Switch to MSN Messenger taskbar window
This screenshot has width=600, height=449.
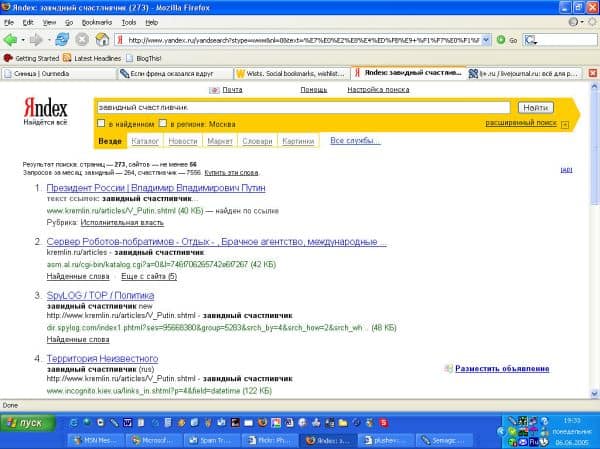click(x=95, y=441)
